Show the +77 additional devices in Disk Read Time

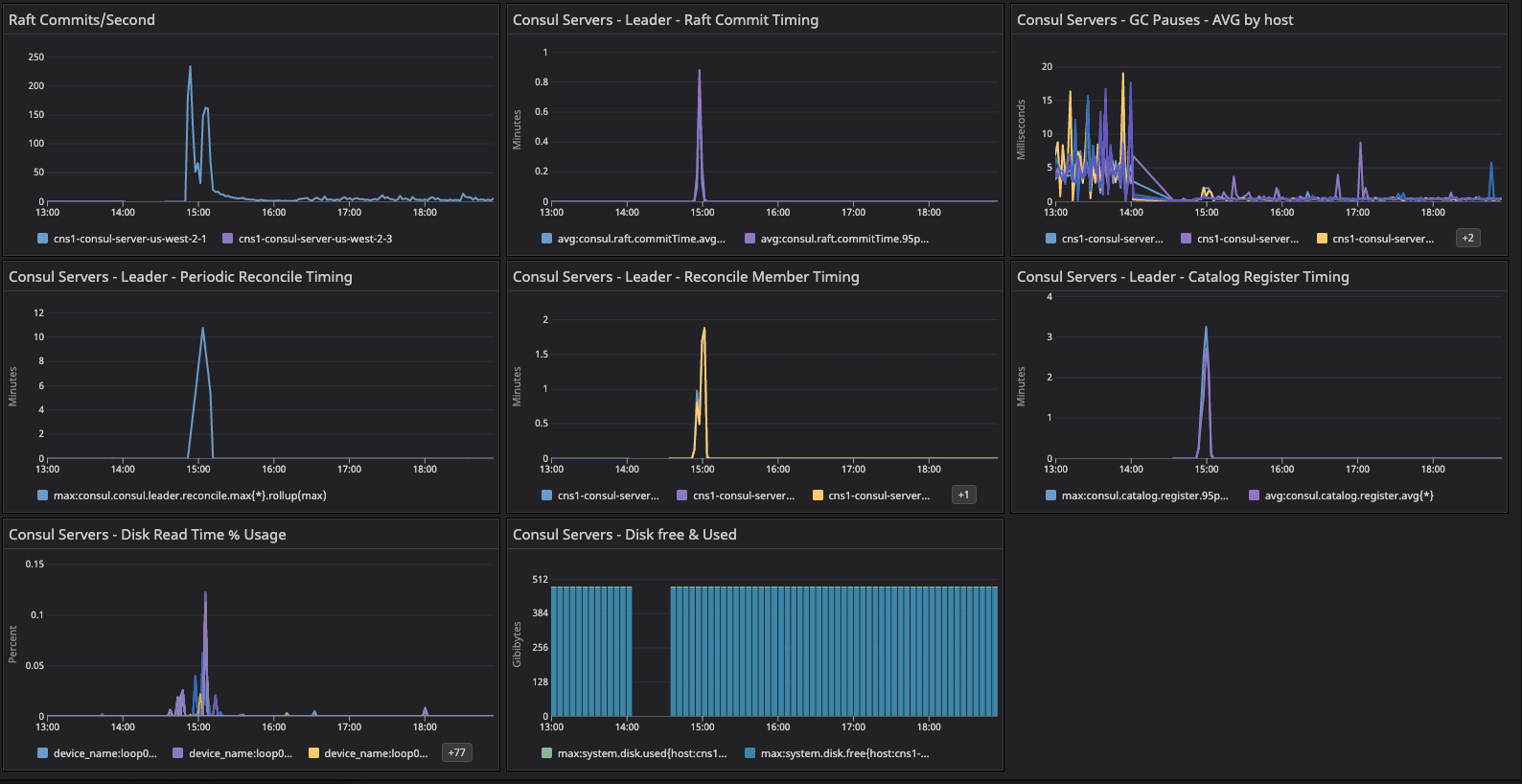tap(456, 752)
